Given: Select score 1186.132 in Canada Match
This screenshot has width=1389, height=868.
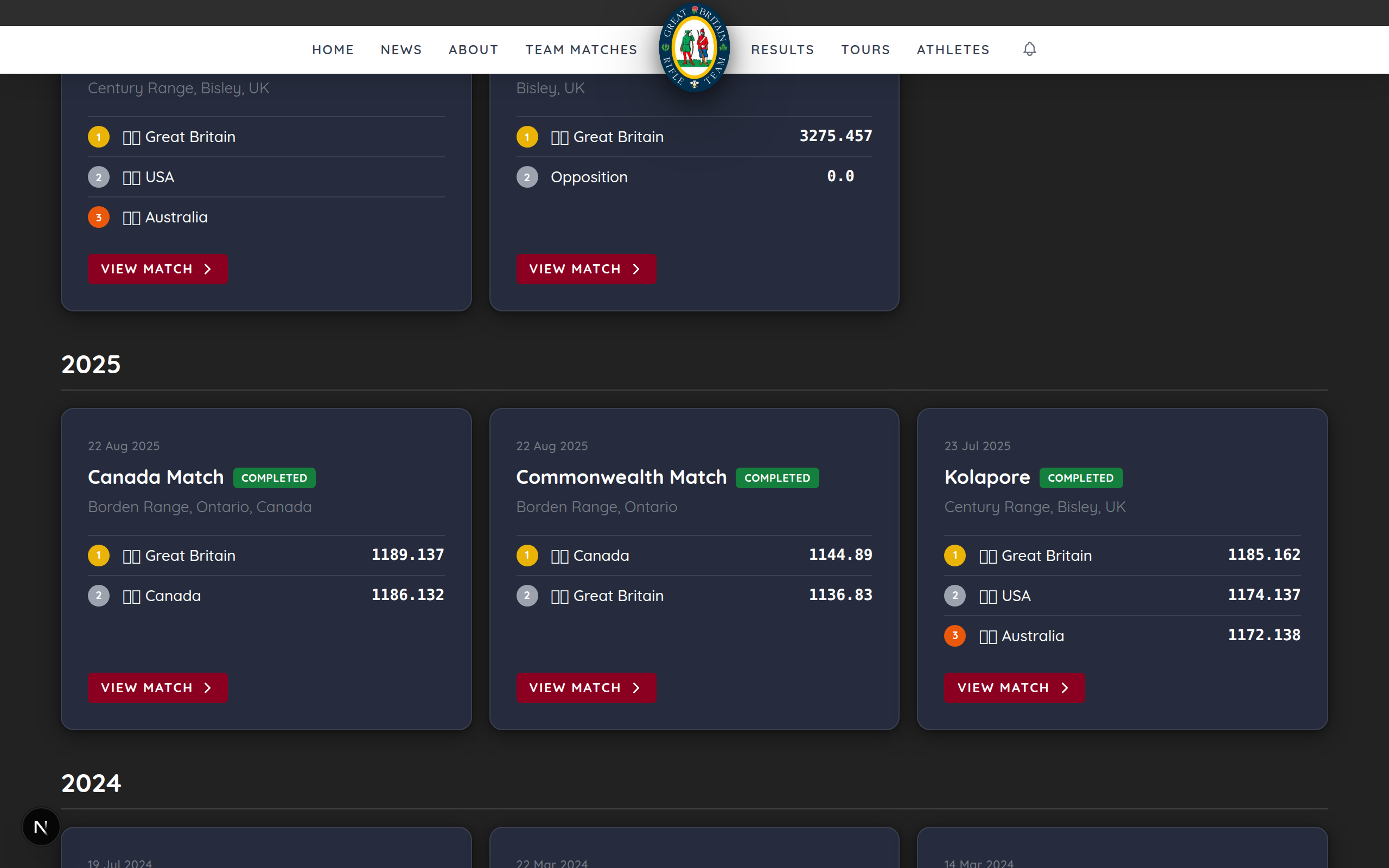Looking at the screenshot, I should coord(407,595).
